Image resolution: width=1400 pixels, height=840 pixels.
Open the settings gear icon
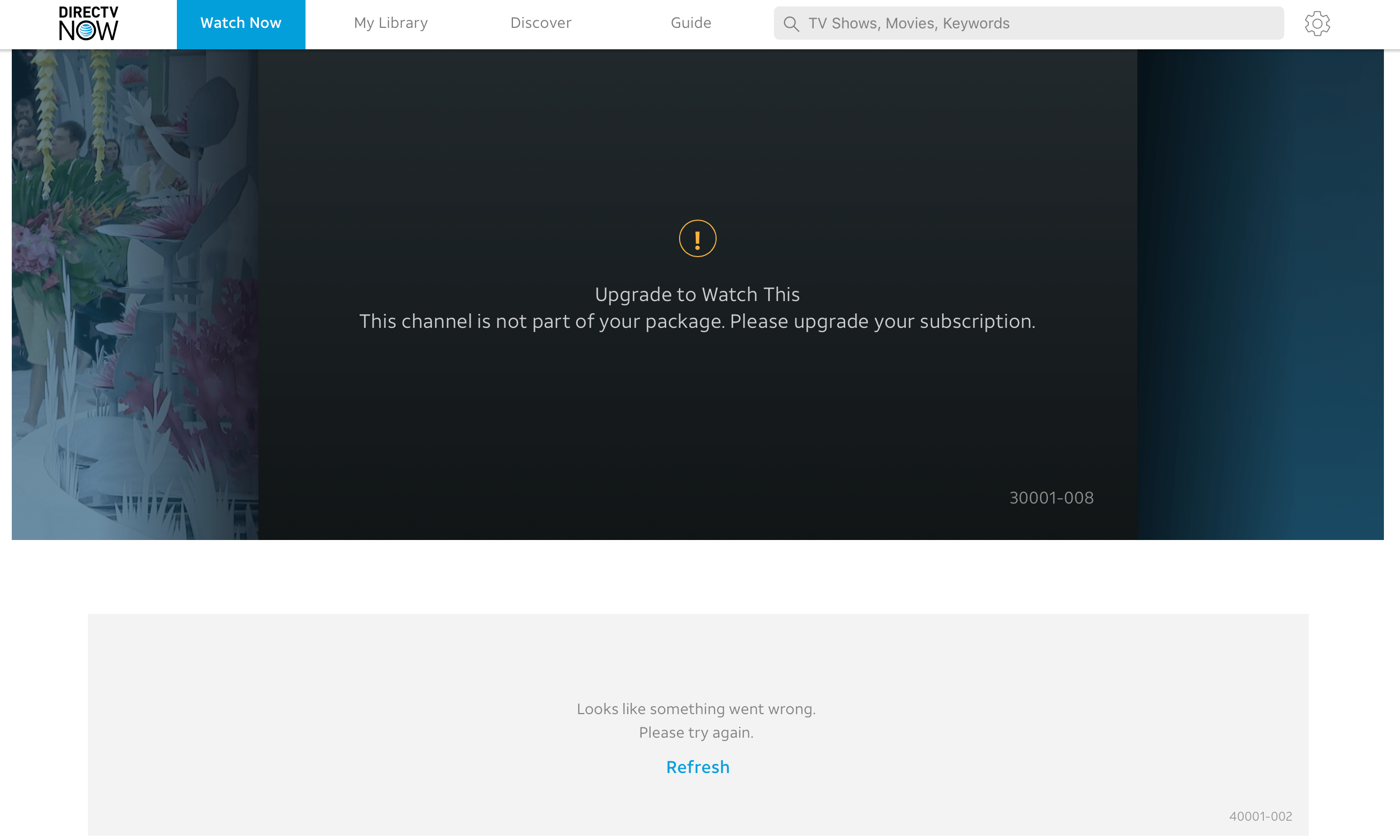coord(1317,24)
